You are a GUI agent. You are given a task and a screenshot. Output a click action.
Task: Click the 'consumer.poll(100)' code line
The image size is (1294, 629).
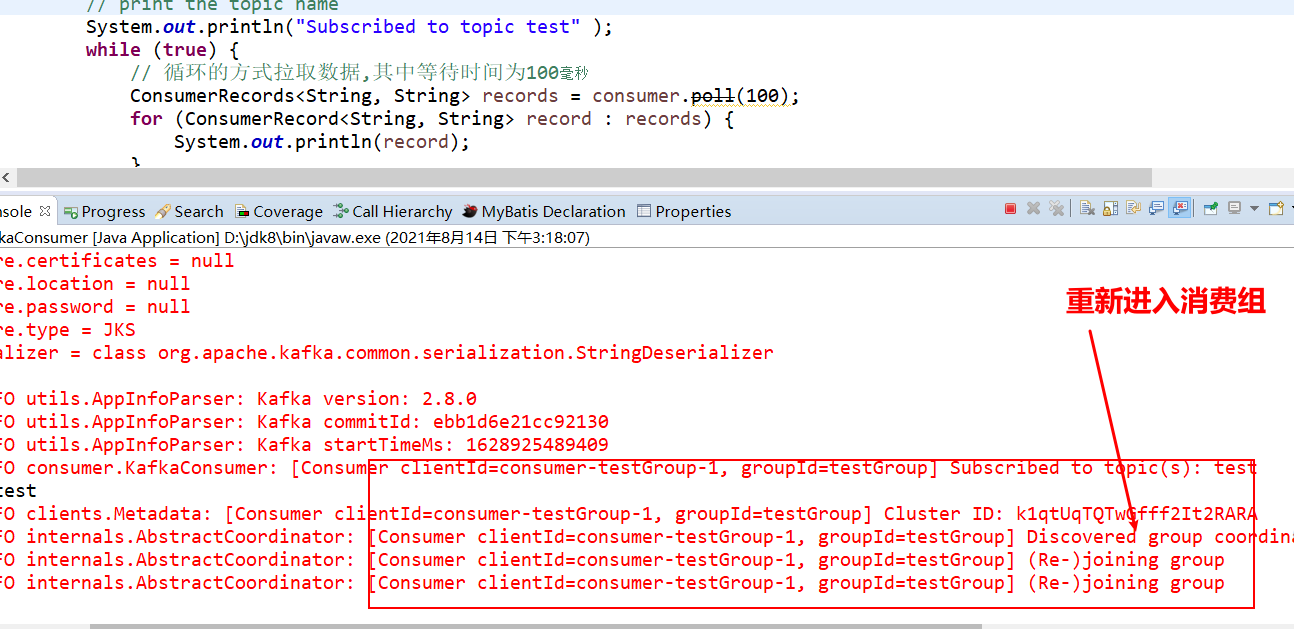[x=465, y=96]
